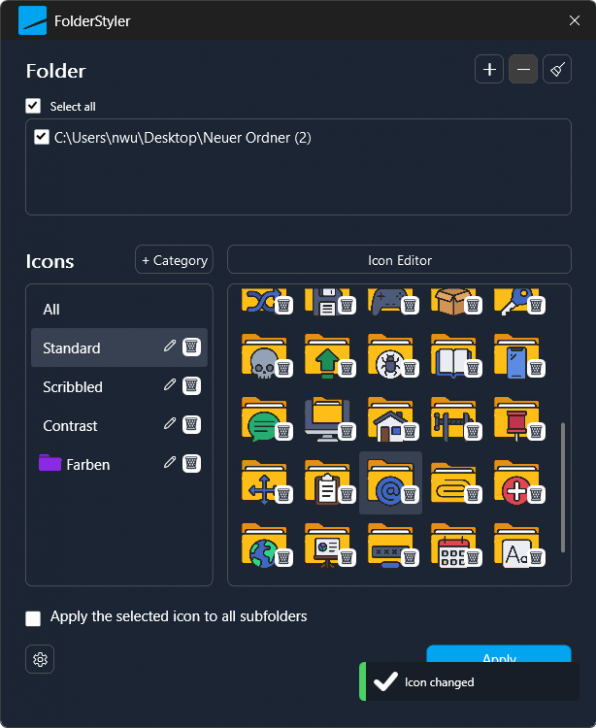
Task: Click pencil edit icon for Scribbled category
Action: [x=170, y=385]
